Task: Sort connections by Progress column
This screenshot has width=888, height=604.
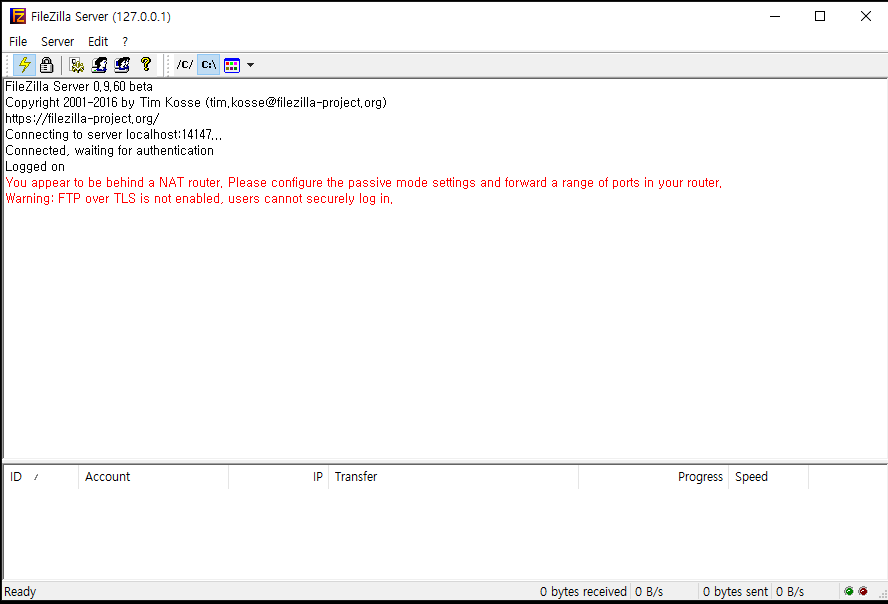Action: [x=654, y=477]
